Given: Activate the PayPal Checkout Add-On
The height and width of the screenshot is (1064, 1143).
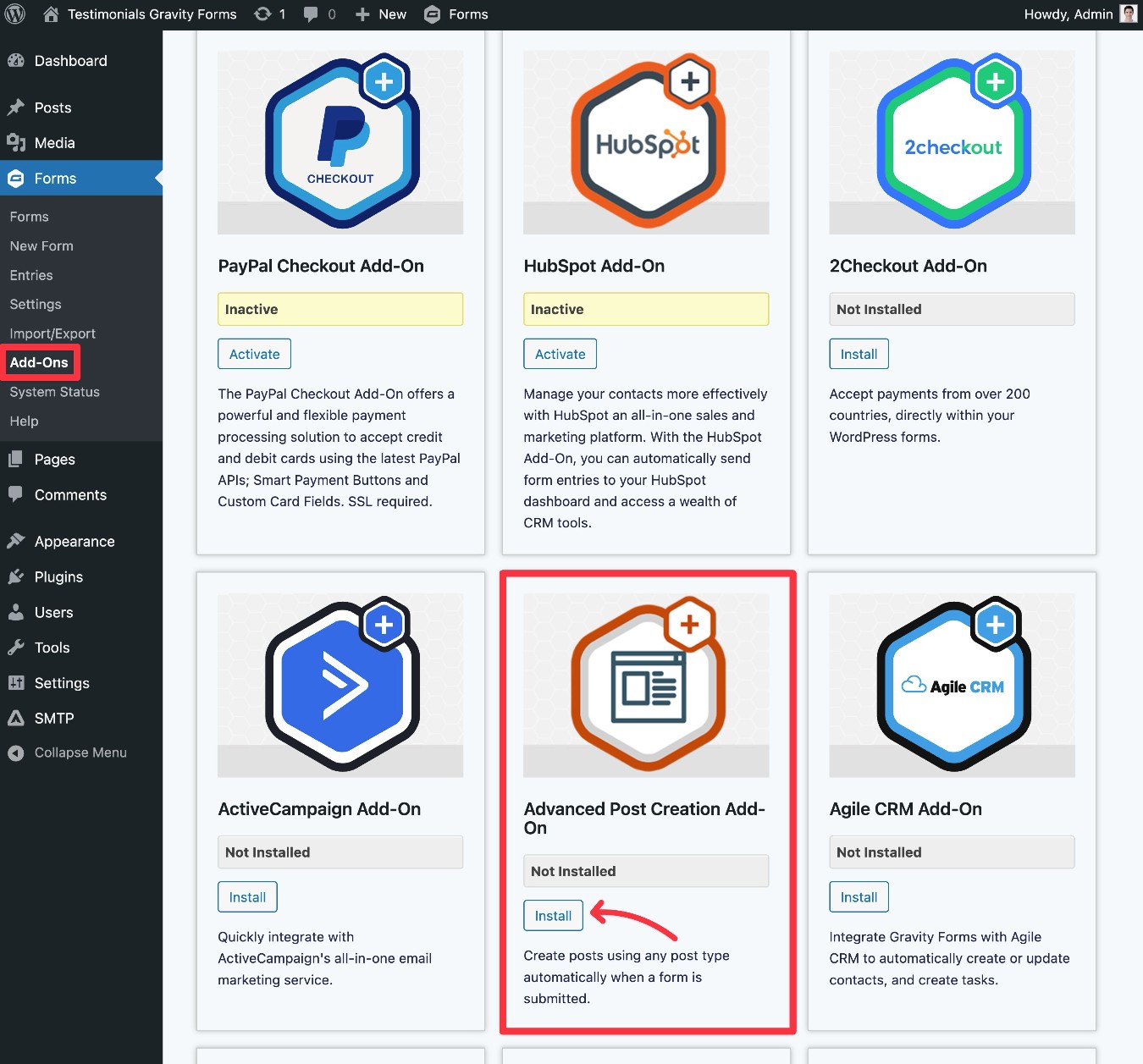Looking at the screenshot, I should coord(254,354).
